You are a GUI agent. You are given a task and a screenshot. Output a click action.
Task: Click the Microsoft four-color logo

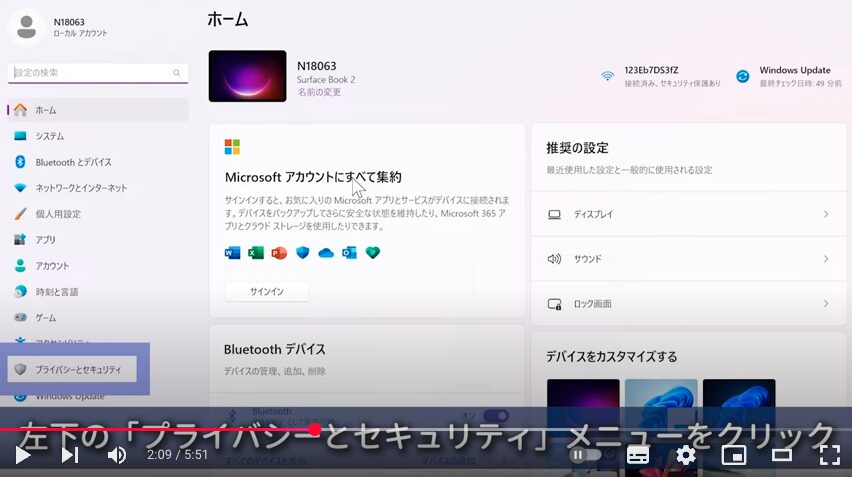(x=232, y=147)
